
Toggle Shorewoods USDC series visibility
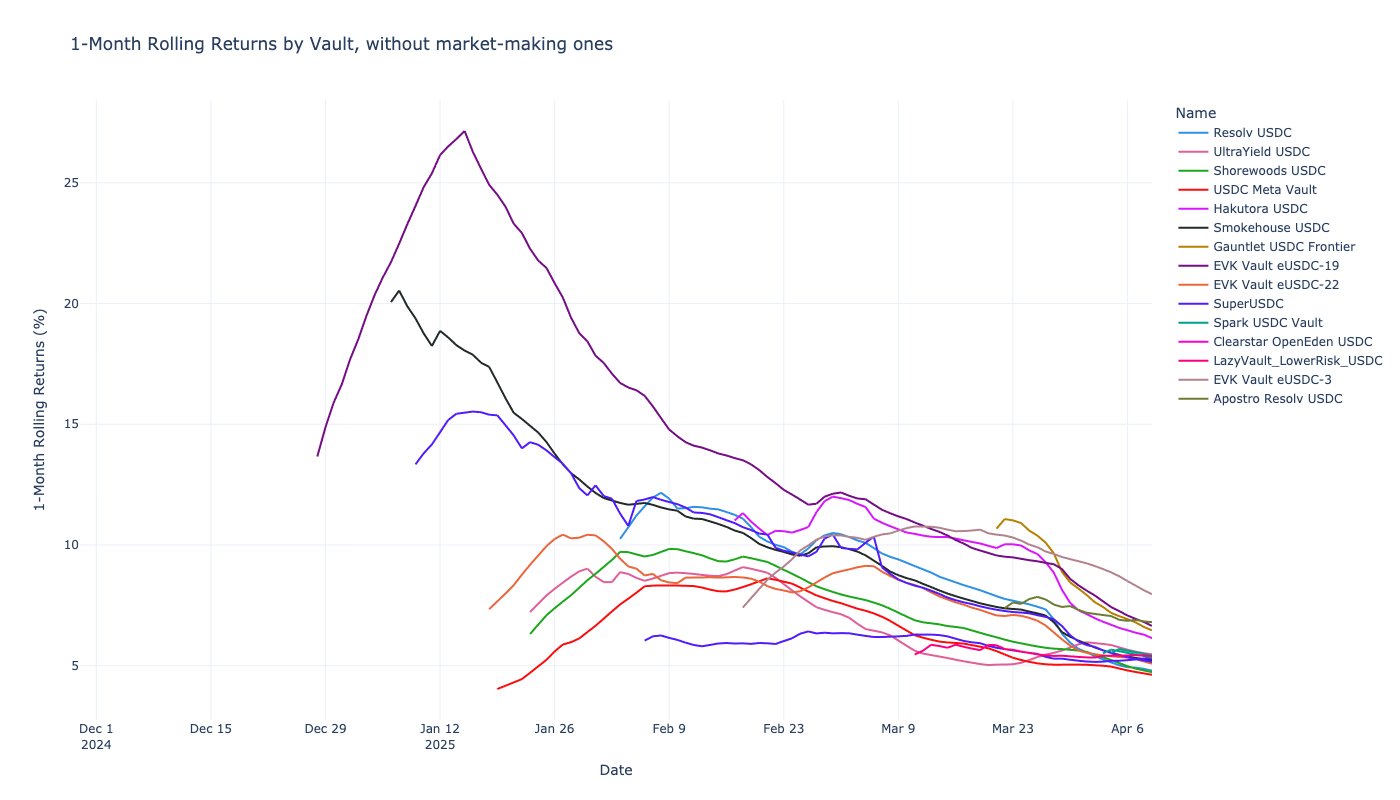pos(1269,171)
